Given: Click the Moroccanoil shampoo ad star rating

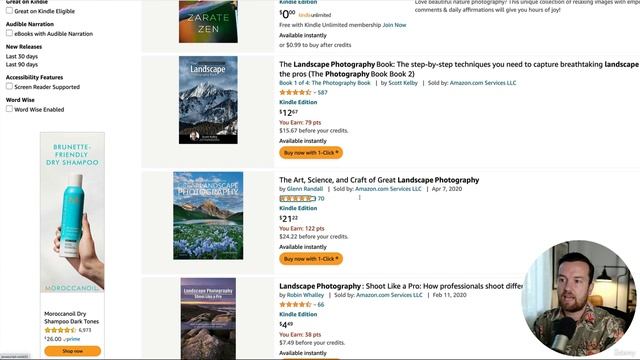Looking at the screenshot, I should tap(60, 330).
